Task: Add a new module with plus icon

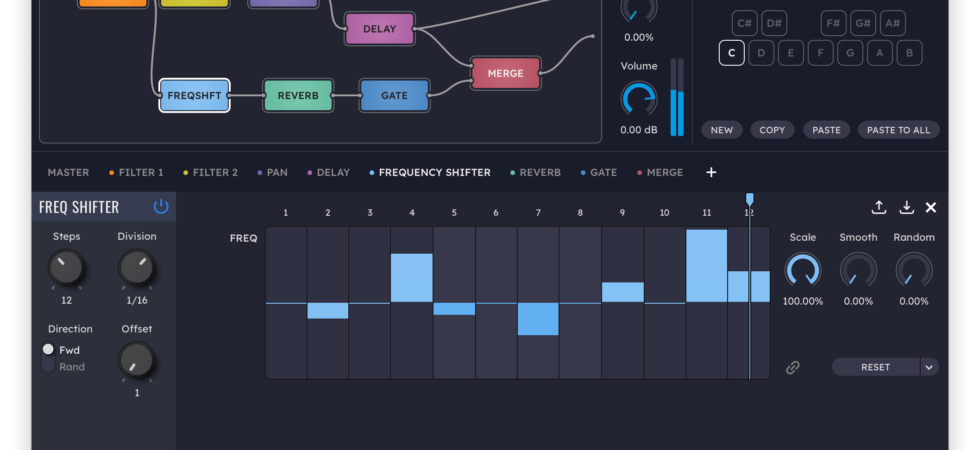Action: click(711, 172)
